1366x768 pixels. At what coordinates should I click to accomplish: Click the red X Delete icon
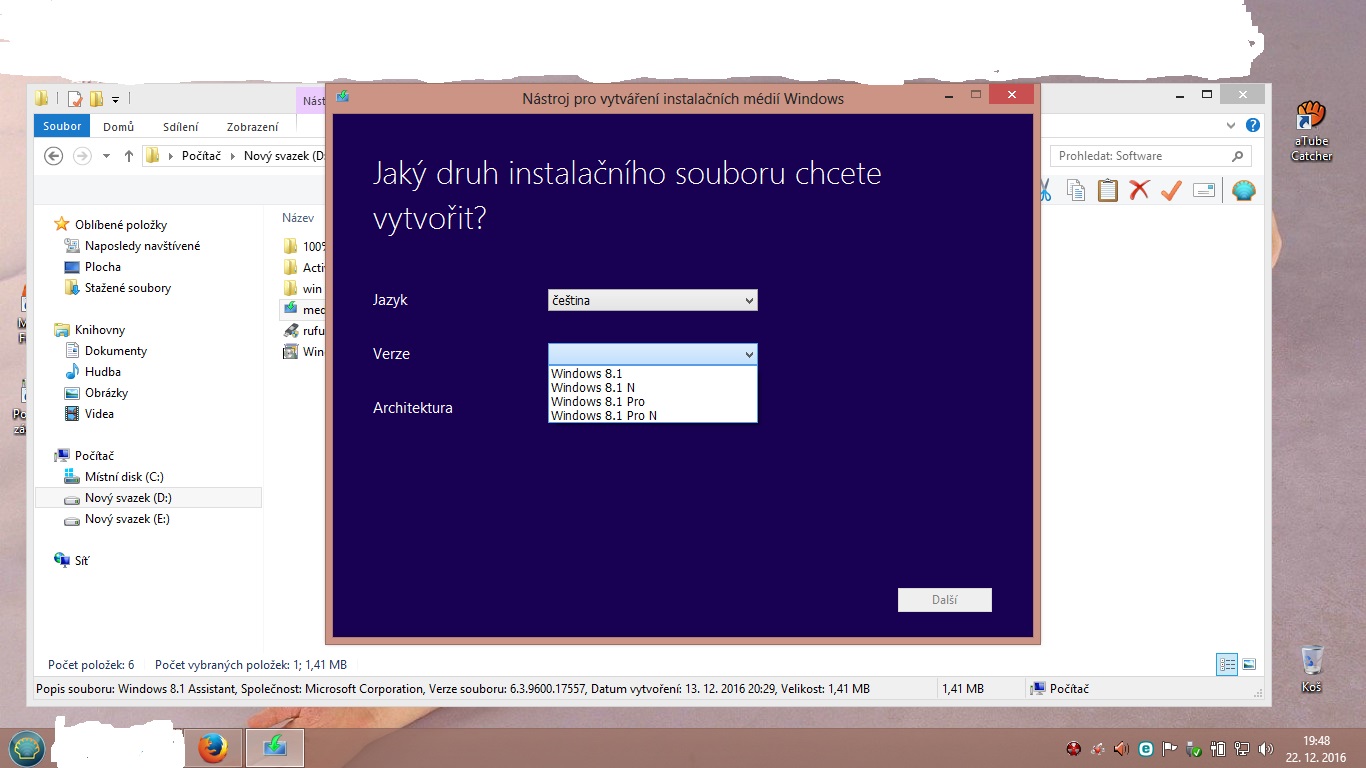(x=1140, y=190)
